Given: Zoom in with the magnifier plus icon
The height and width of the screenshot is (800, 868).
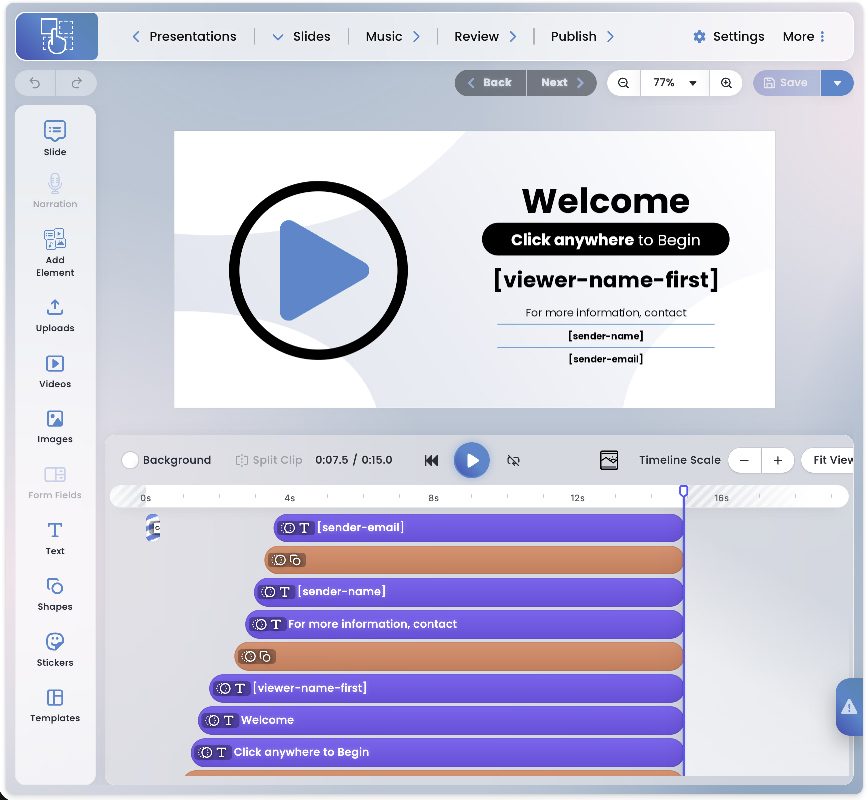Looking at the screenshot, I should (x=726, y=82).
